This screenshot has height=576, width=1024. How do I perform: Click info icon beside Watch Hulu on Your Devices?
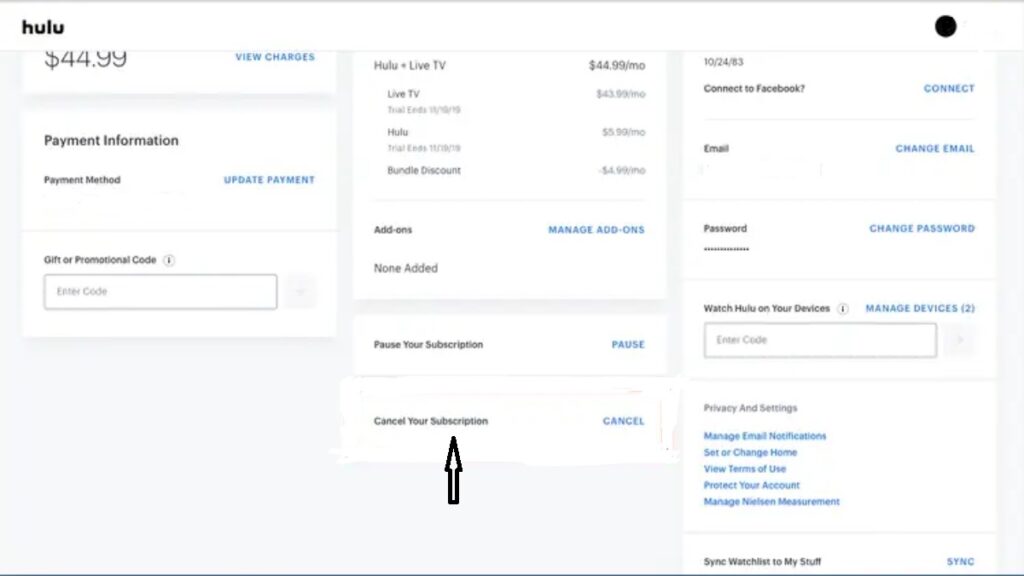[x=843, y=309]
